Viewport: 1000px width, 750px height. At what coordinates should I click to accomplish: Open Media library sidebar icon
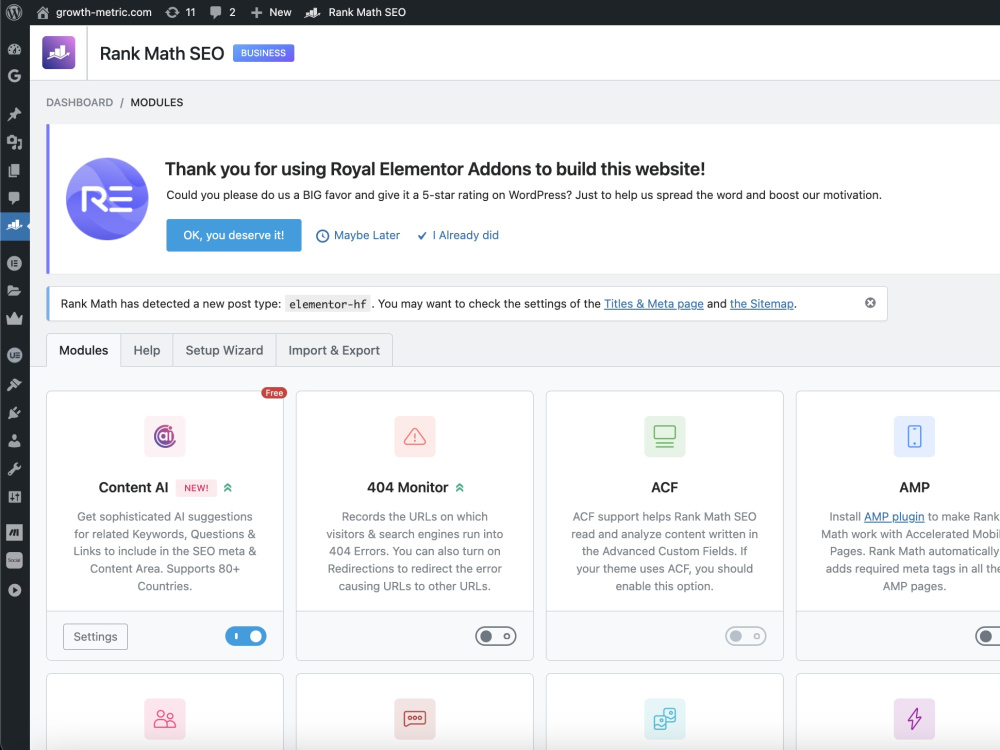pos(14,142)
